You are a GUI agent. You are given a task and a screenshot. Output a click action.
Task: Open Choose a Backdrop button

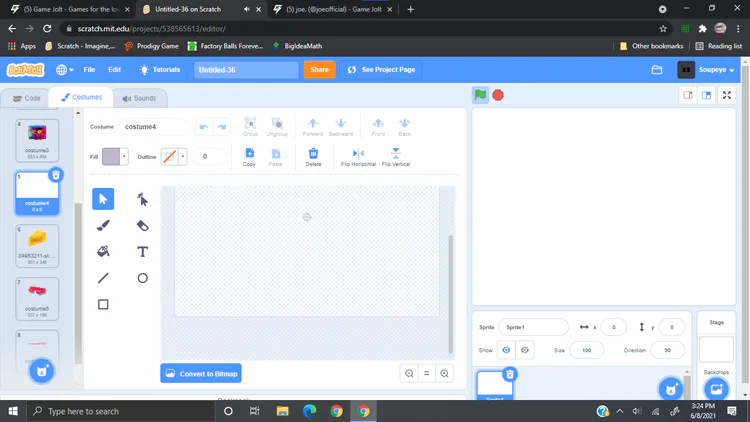click(716, 389)
